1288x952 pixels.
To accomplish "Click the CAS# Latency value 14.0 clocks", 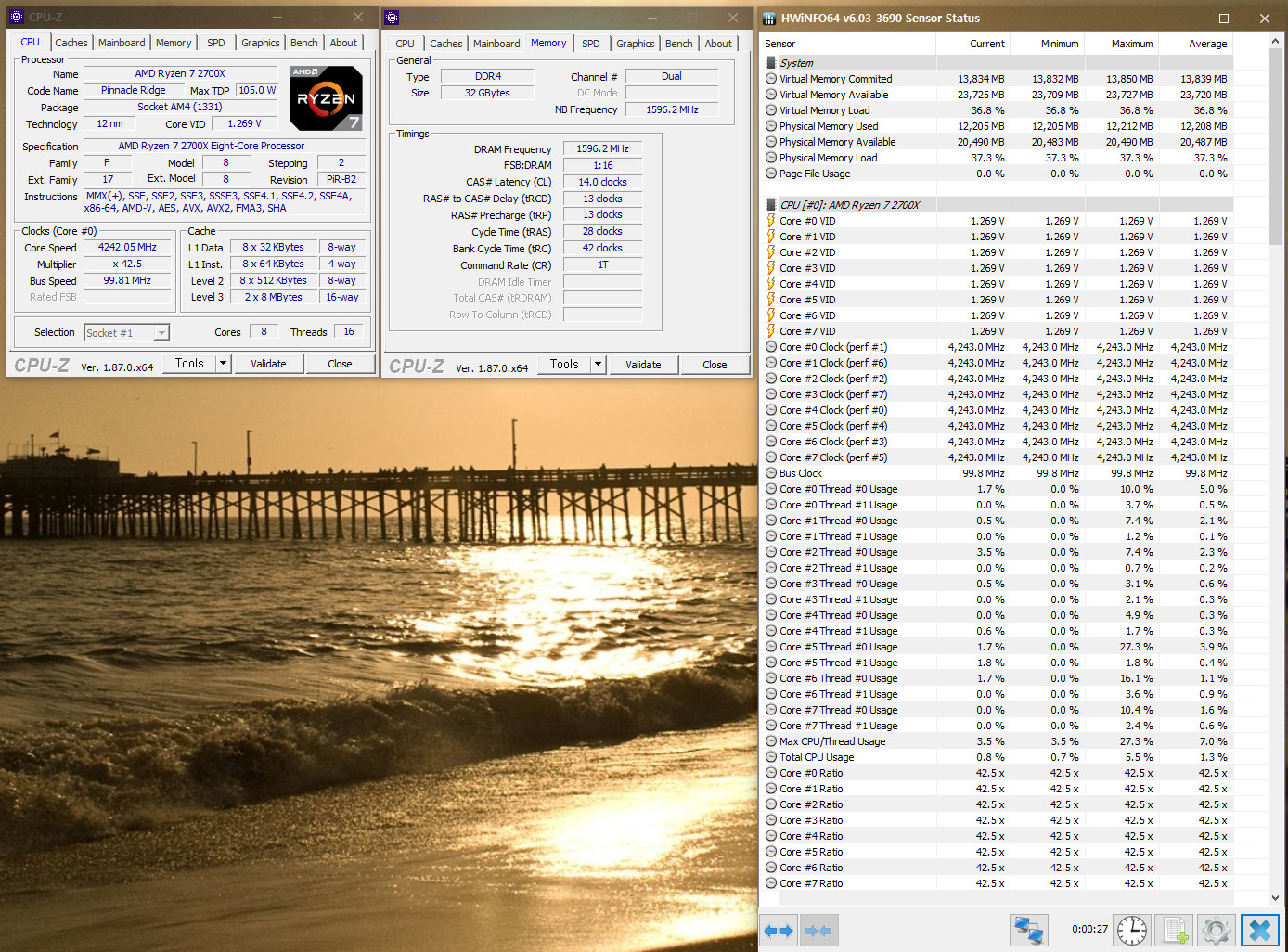I will tap(602, 182).
